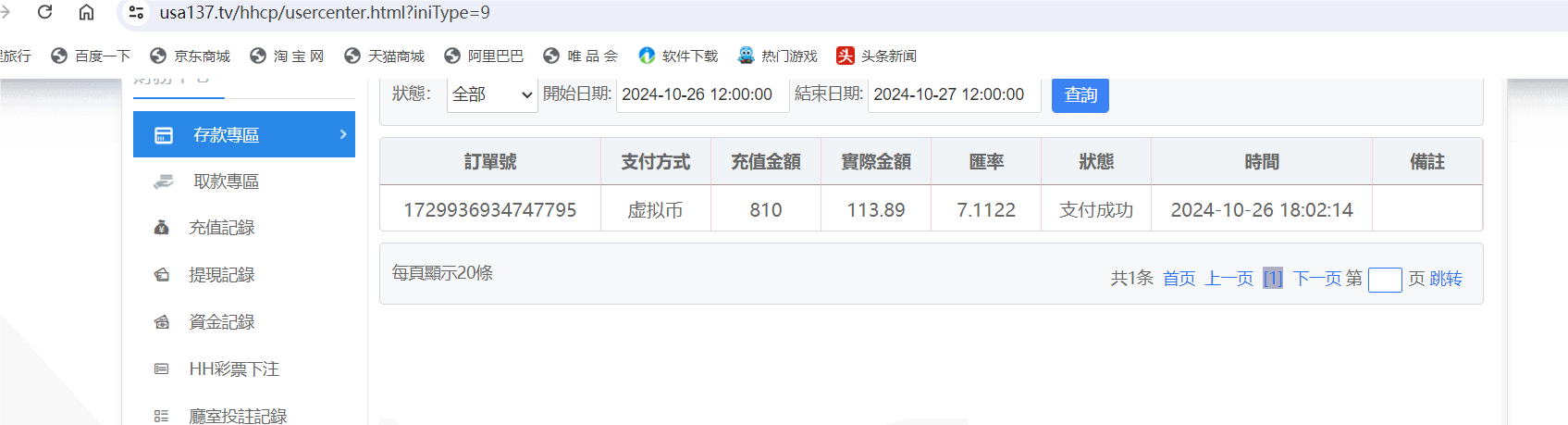Open the 狀態 dropdown showing 全部
The image size is (1568, 425).
492,94
